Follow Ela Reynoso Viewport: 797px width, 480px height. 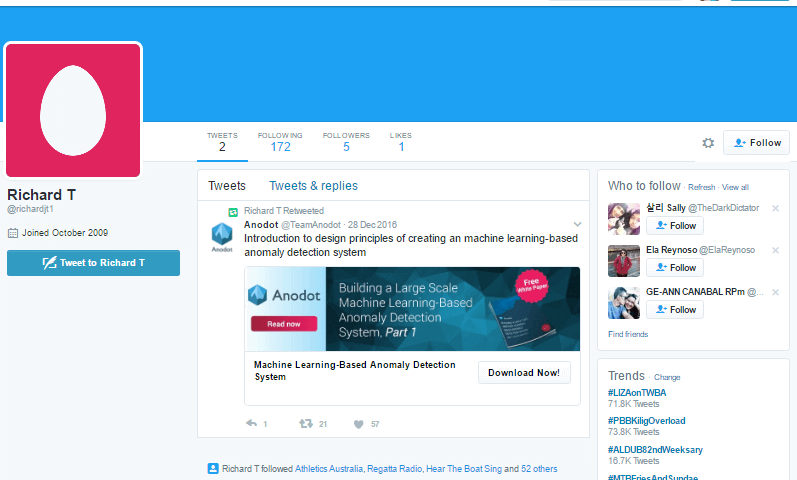tap(675, 267)
